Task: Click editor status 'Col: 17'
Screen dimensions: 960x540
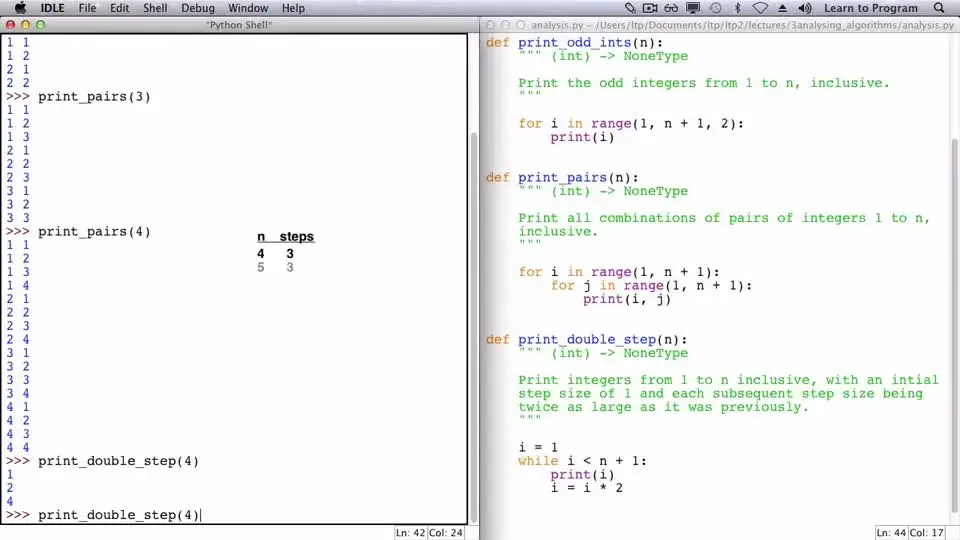Action: [927, 533]
